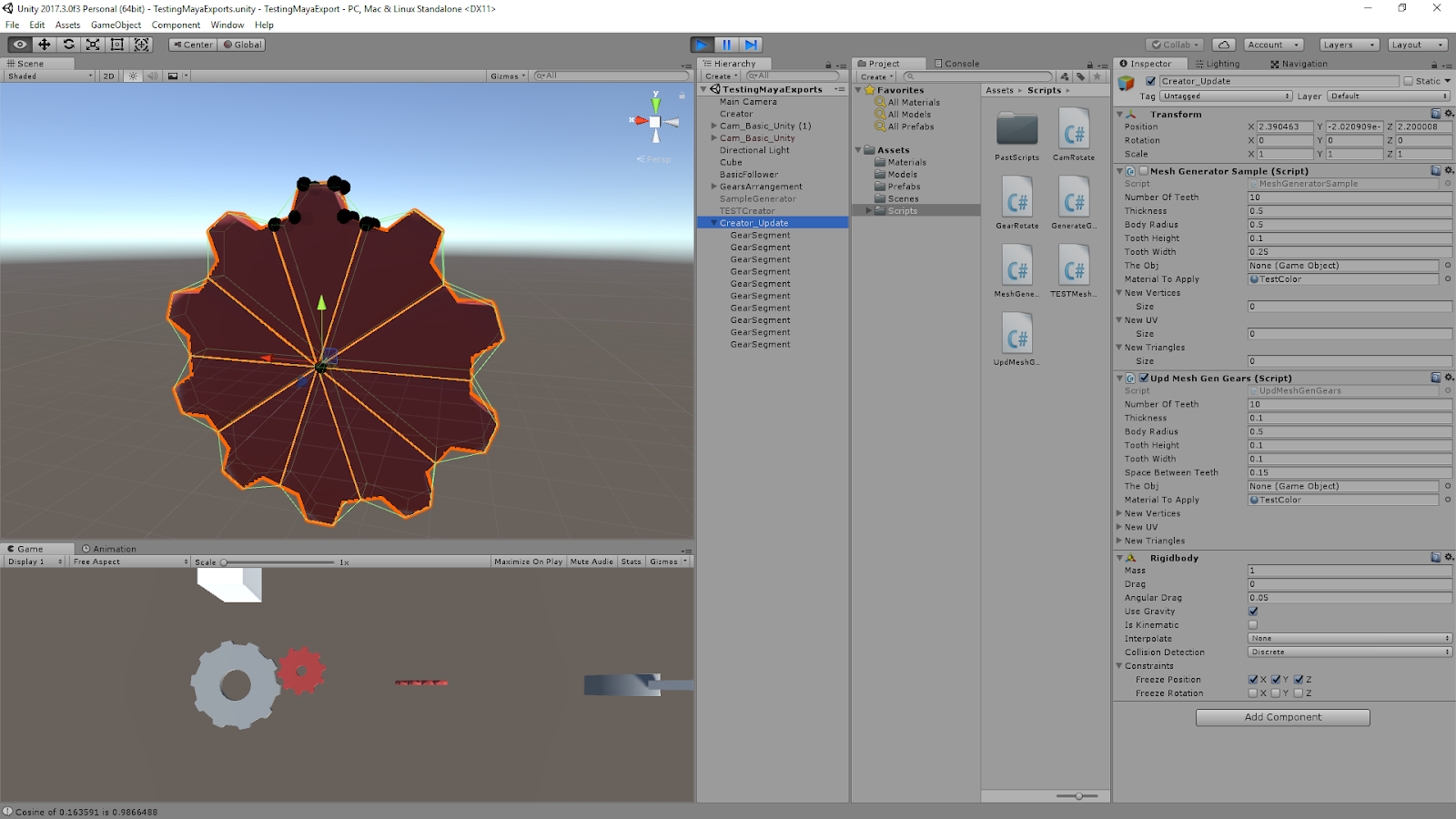The image size is (1456, 819).
Task: Disable the Upd Mesh Gen Gears script
Action: pyautogui.click(x=1144, y=378)
